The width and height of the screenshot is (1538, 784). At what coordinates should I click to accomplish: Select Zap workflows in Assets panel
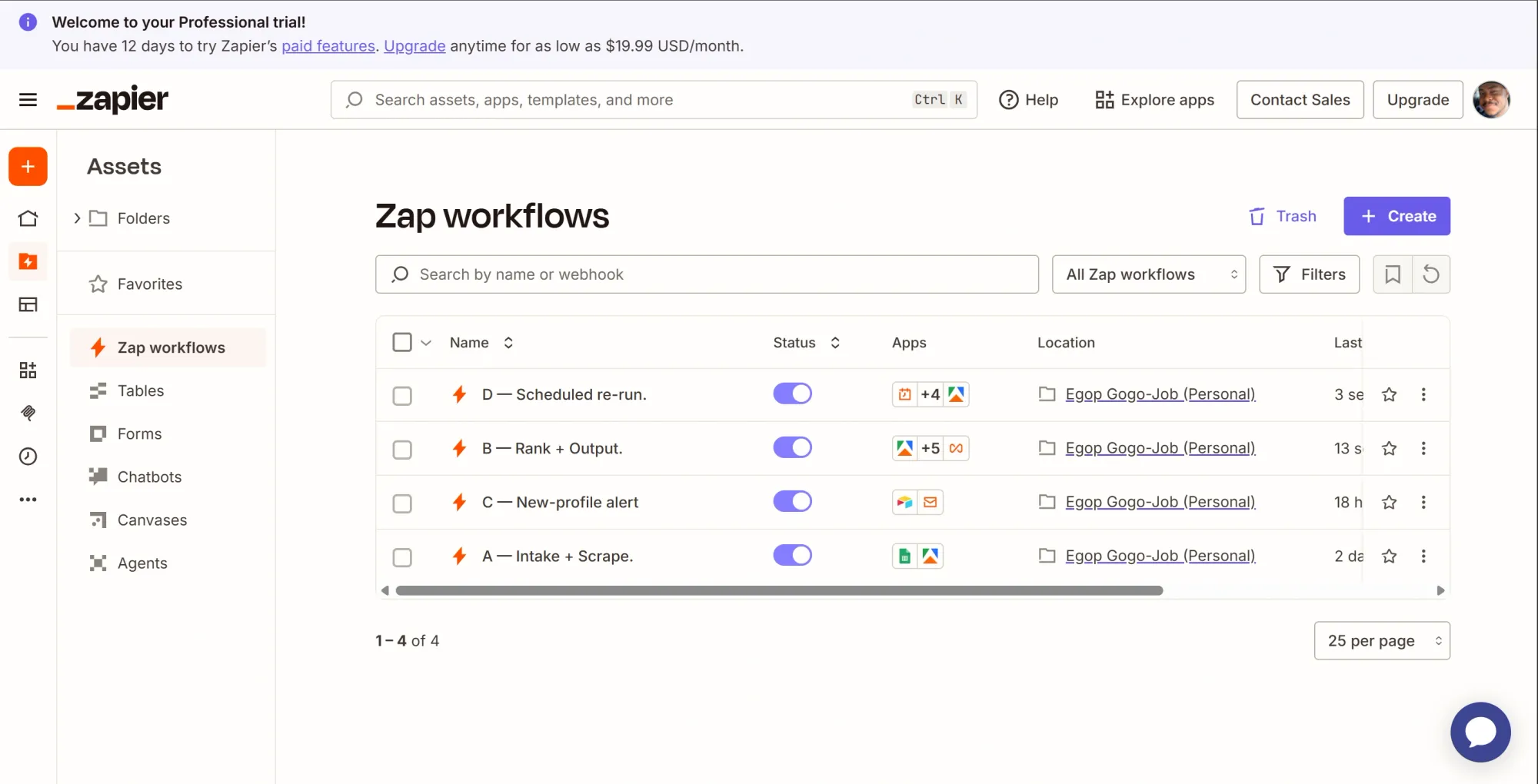[x=168, y=347]
